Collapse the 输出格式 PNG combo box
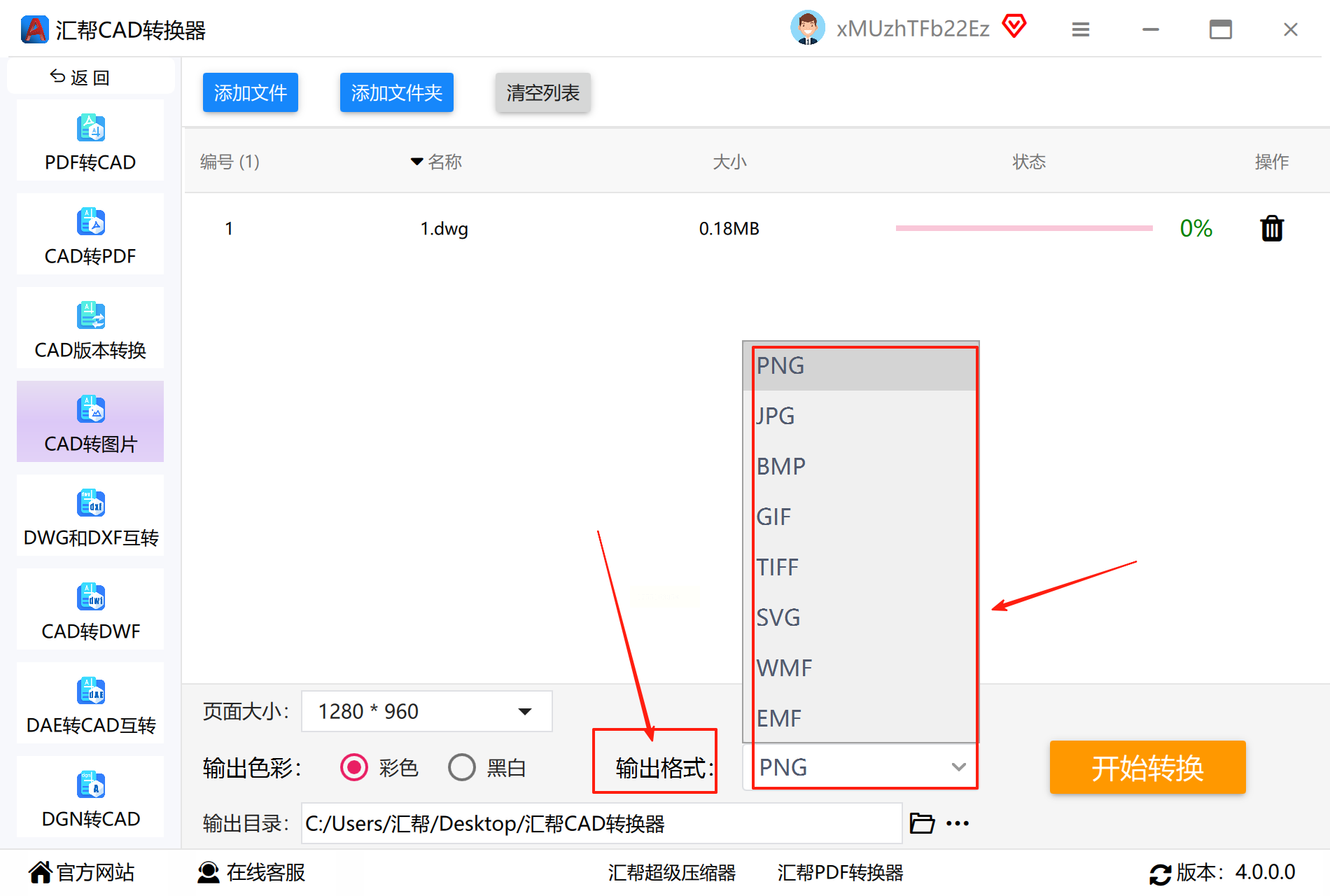 (860, 767)
